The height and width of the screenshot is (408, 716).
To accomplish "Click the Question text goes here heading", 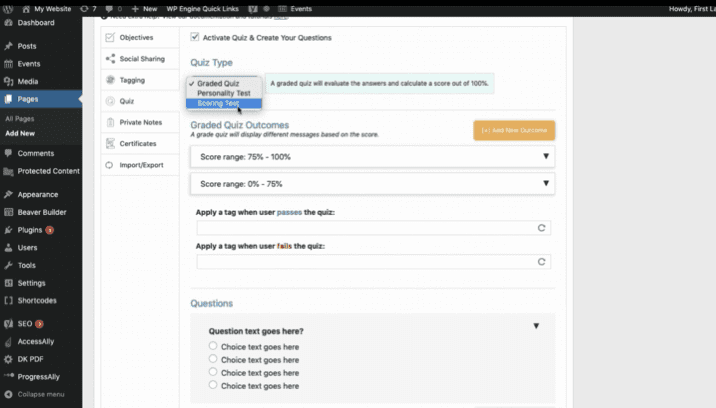I will tap(256, 331).
